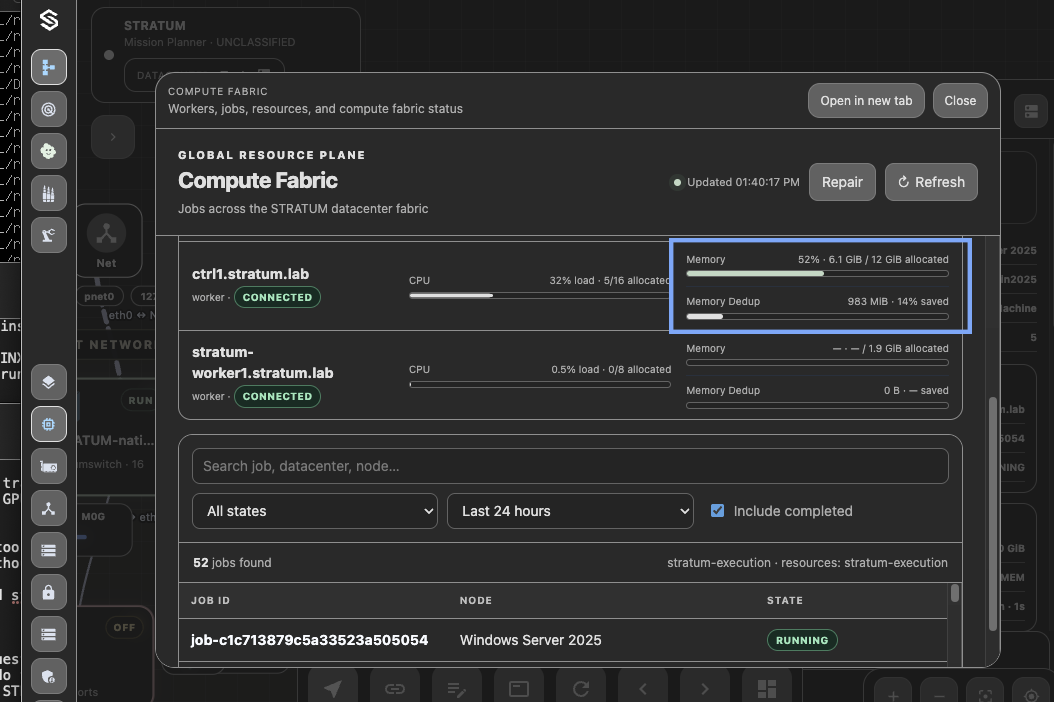This screenshot has height=702, width=1054.
Task: Open the Last 24 hours time dropdown
Action: point(570,511)
